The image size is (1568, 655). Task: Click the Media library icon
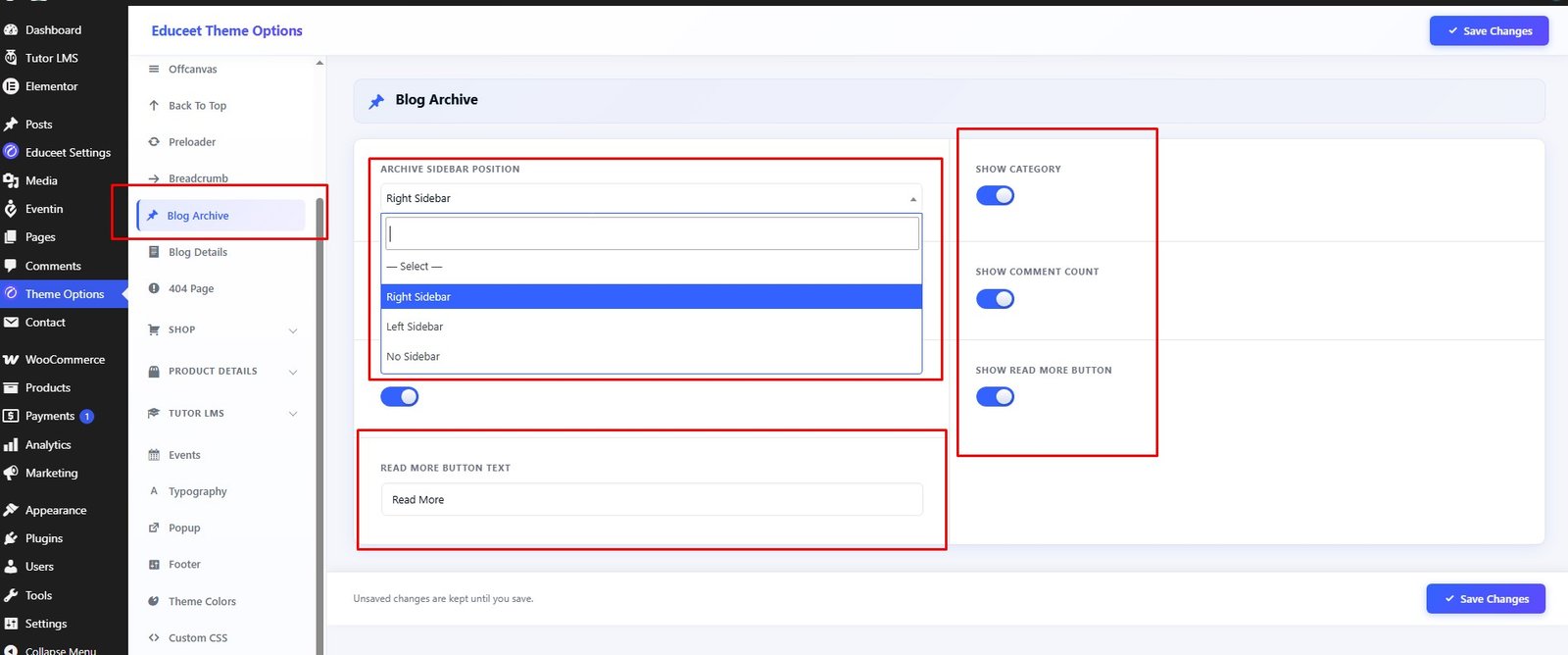tap(11, 180)
